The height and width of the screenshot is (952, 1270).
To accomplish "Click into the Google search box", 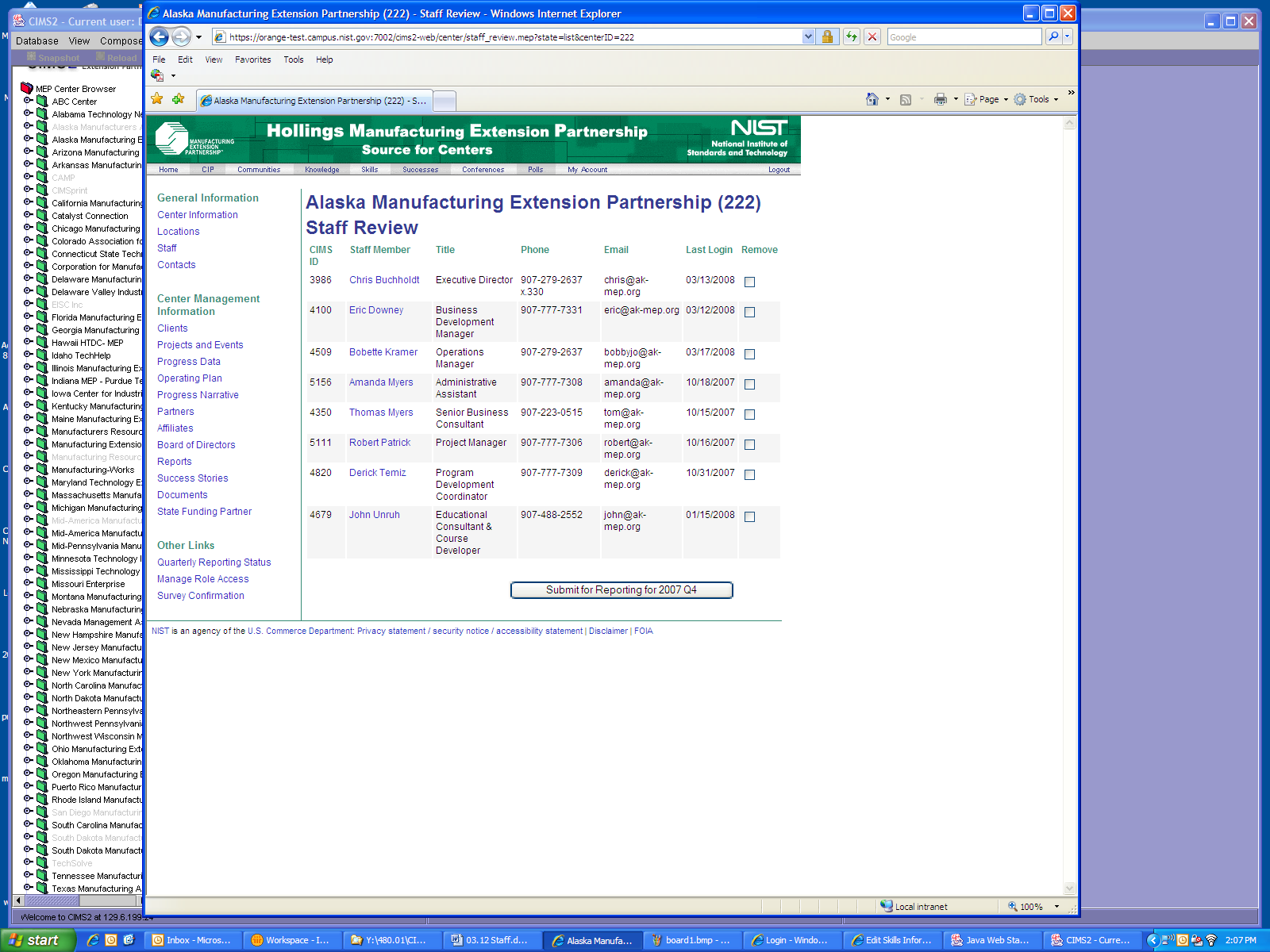I will [x=964, y=36].
